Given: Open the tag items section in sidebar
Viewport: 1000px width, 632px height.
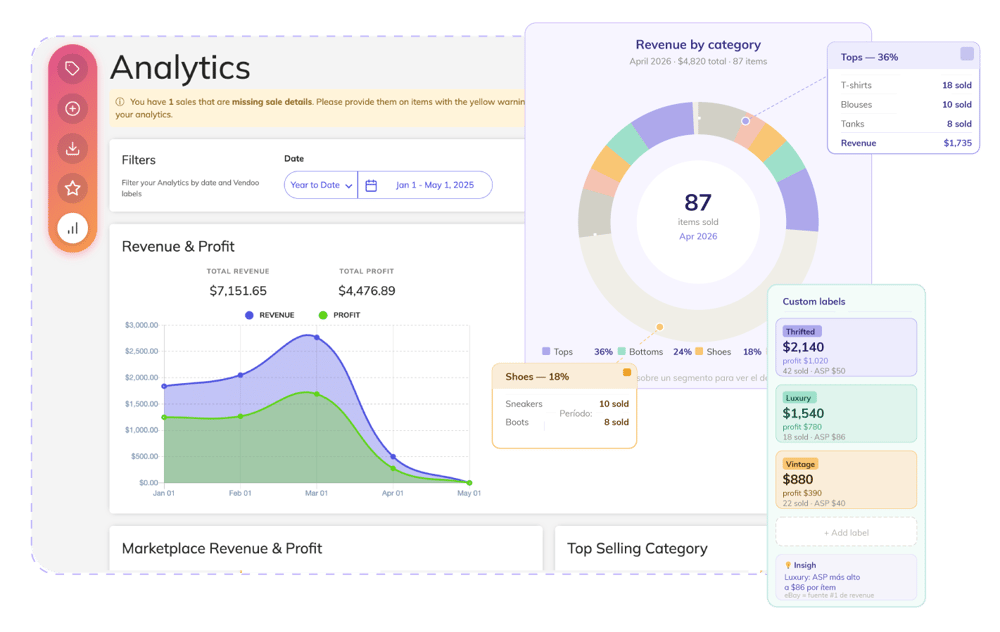Looking at the screenshot, I should [x=72, y=68].
